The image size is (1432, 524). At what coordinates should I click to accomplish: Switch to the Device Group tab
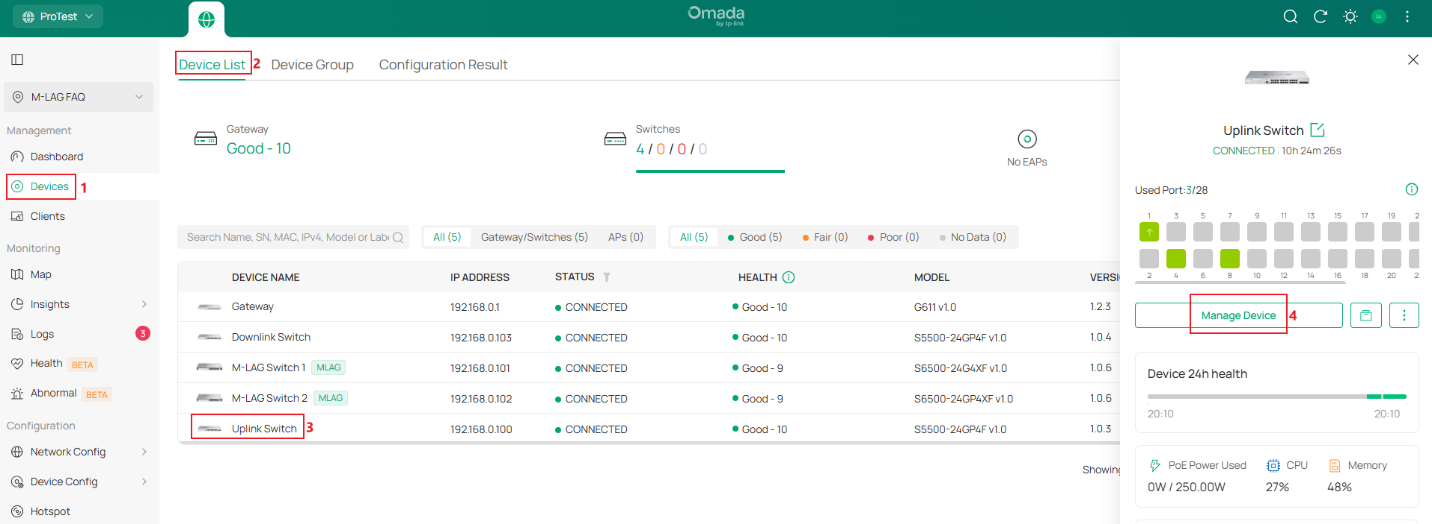[312, 65]
